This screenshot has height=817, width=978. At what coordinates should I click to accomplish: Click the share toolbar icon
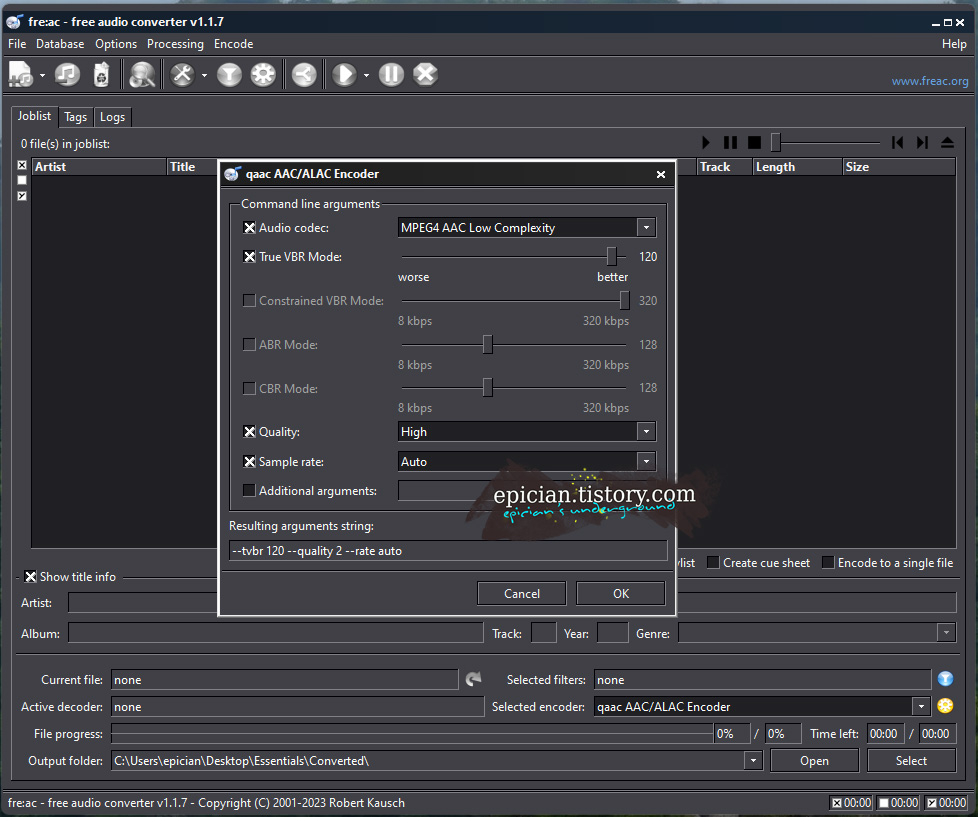pos(304,75)
